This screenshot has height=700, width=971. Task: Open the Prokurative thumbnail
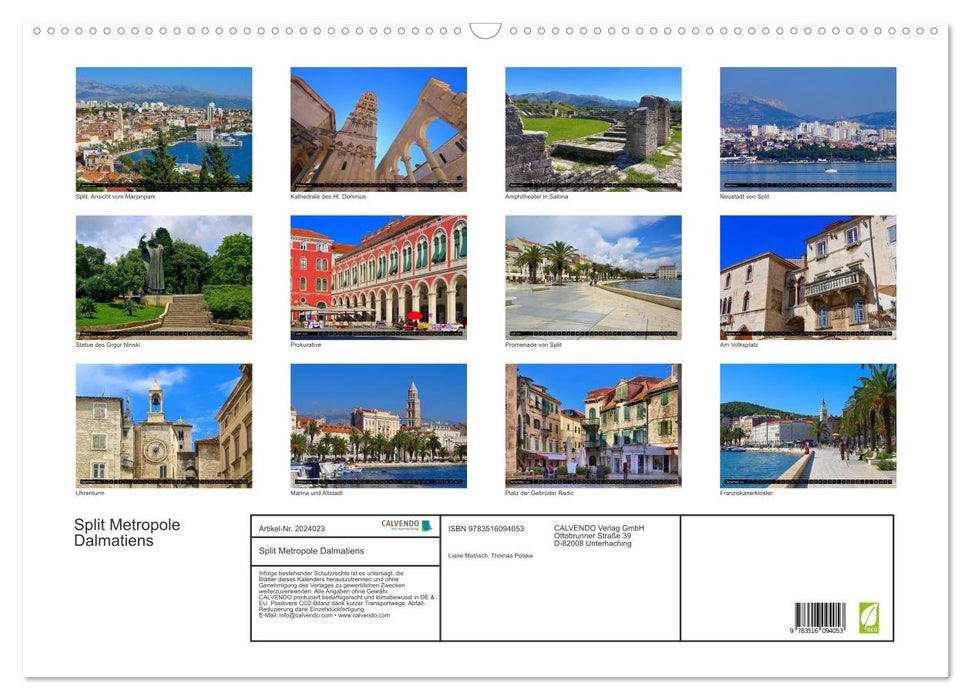pyautogui.click(x=378, y=277)
